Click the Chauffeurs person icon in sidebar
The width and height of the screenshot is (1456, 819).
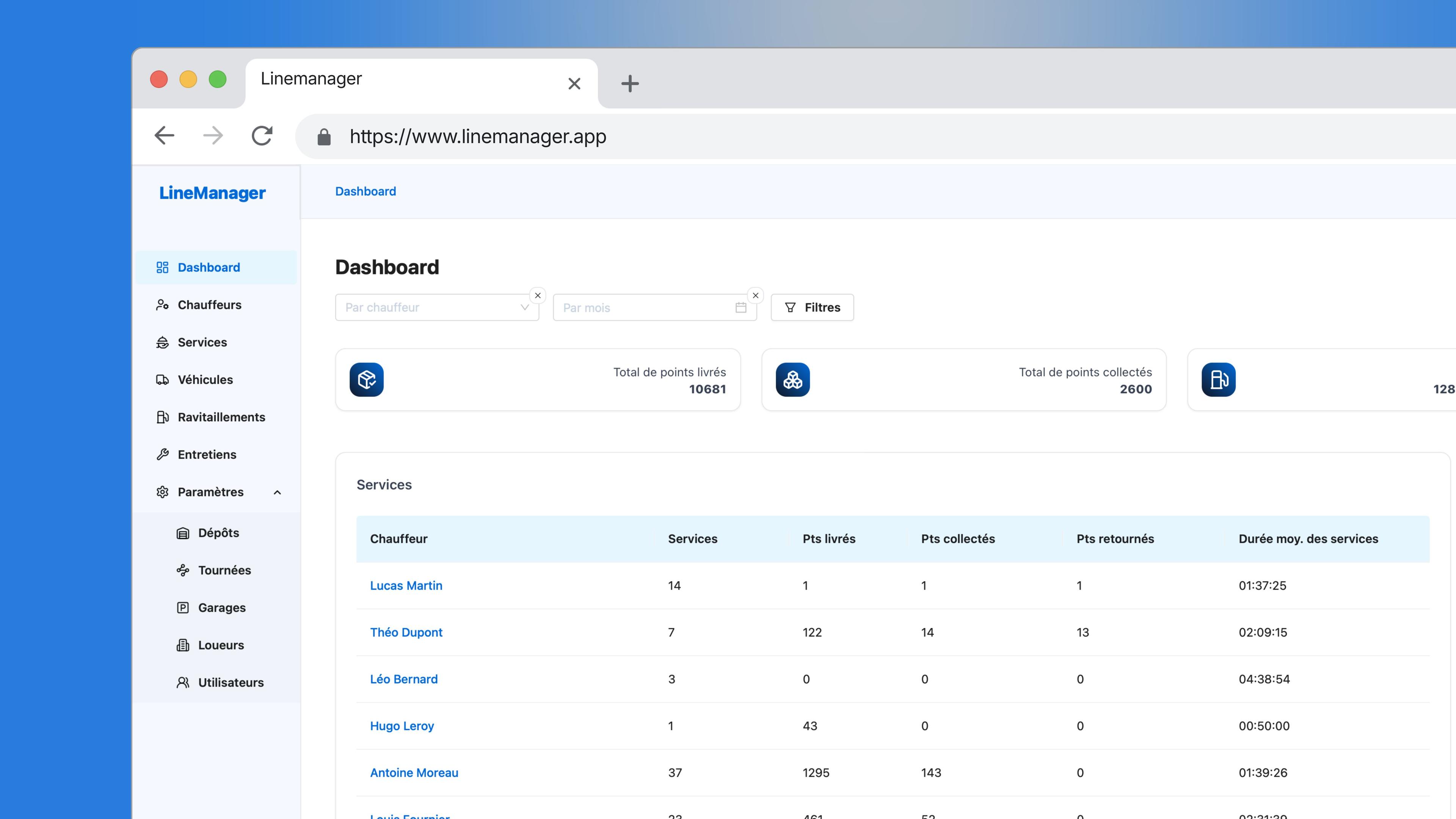click(x=162, y=304)
